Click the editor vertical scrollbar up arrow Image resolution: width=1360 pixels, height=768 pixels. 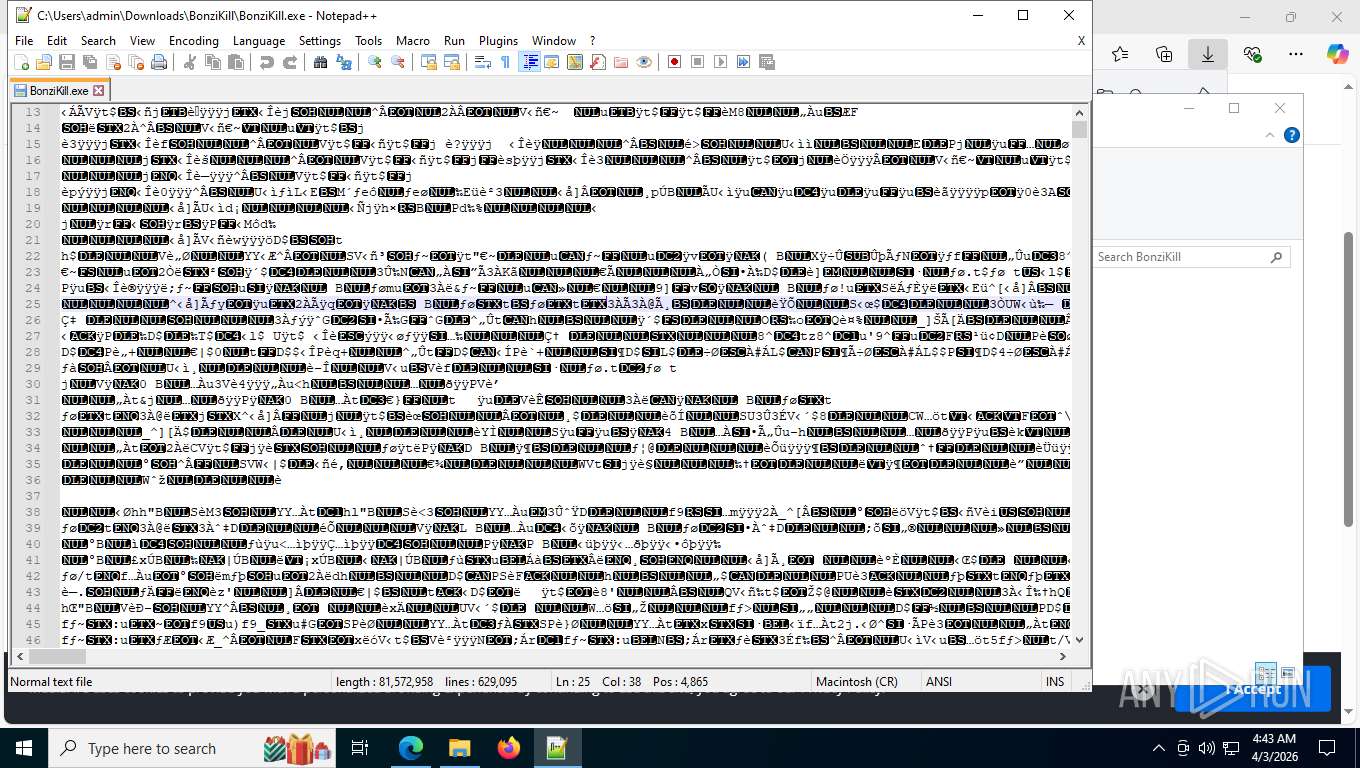pyautogui.click(x=1079, y=112)
